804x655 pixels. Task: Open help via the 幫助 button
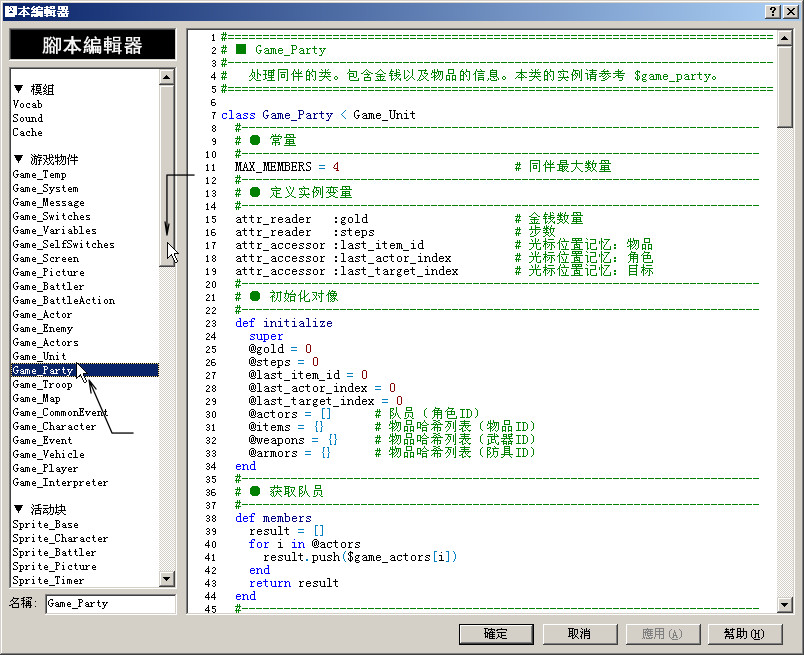745,634
